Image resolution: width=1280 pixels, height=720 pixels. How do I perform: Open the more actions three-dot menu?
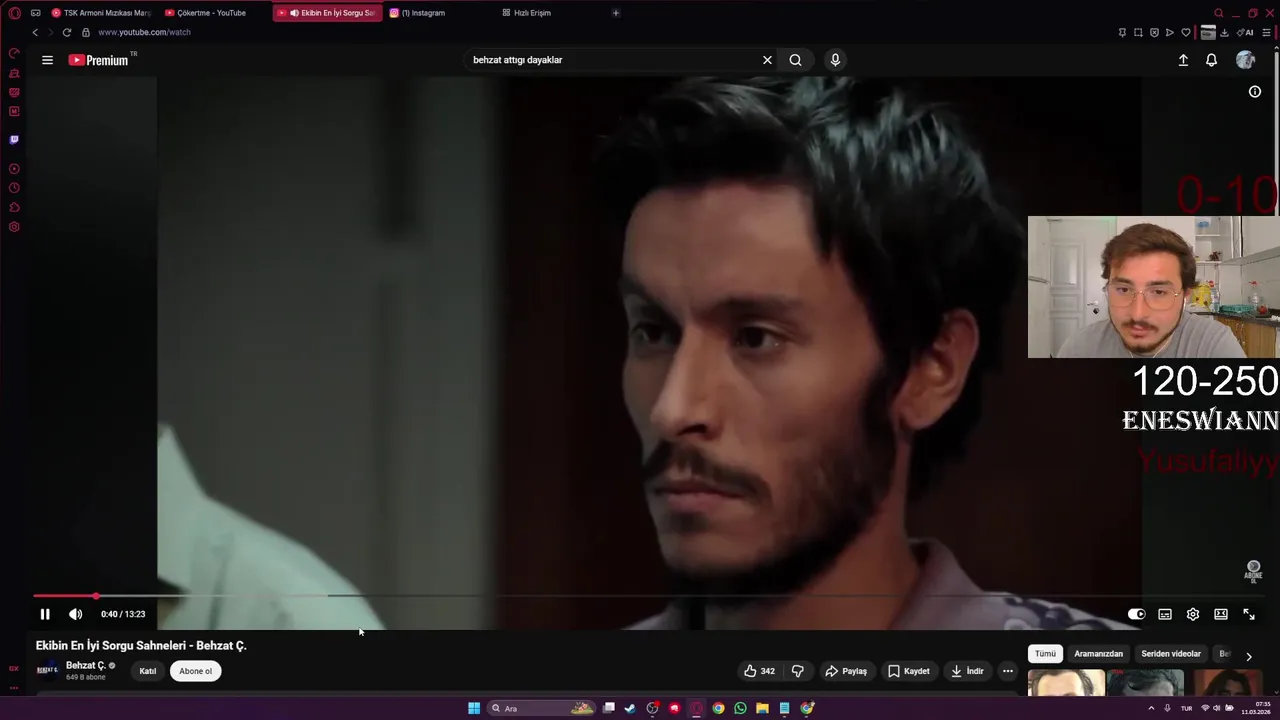(x=1008, y=671)
